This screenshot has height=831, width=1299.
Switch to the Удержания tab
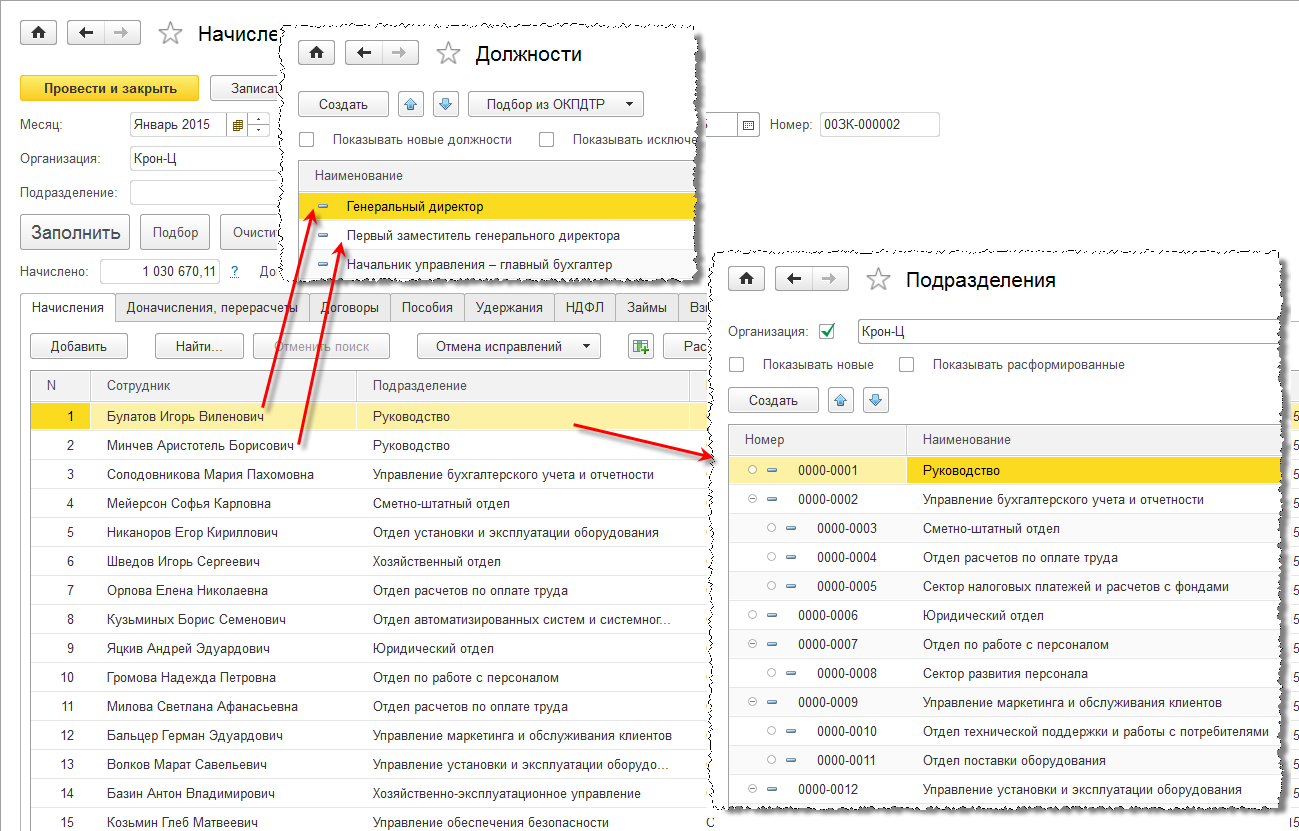509,308
